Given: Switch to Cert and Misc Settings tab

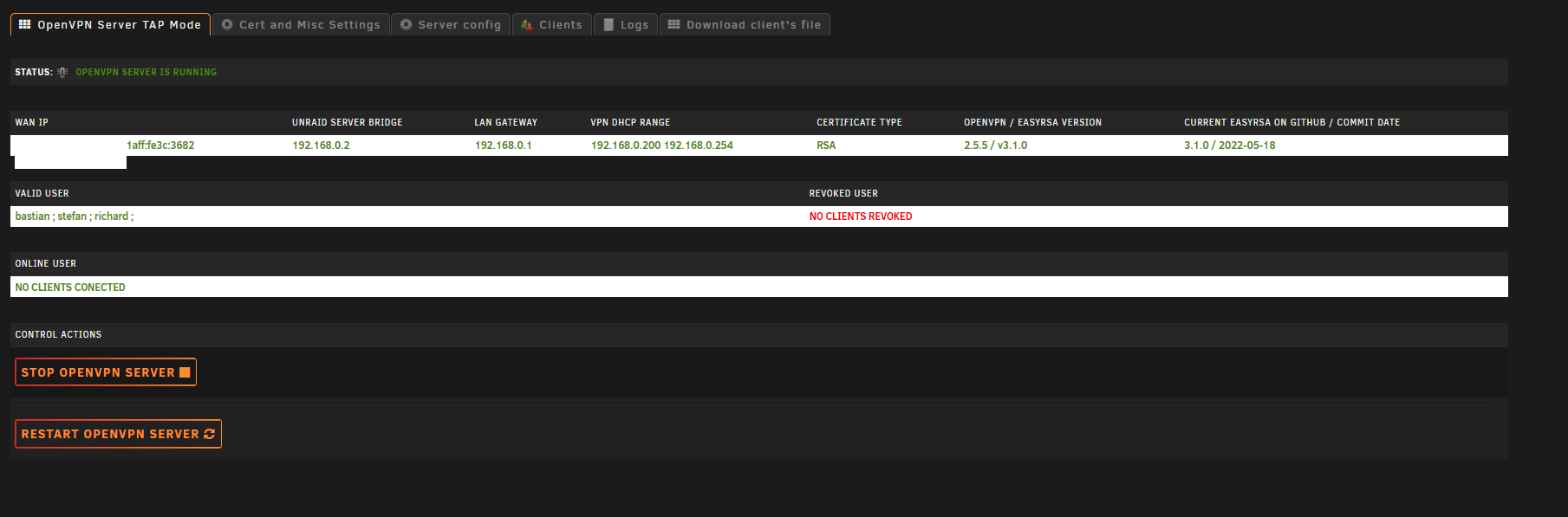Looking at the screenshot, I should 301,24.
